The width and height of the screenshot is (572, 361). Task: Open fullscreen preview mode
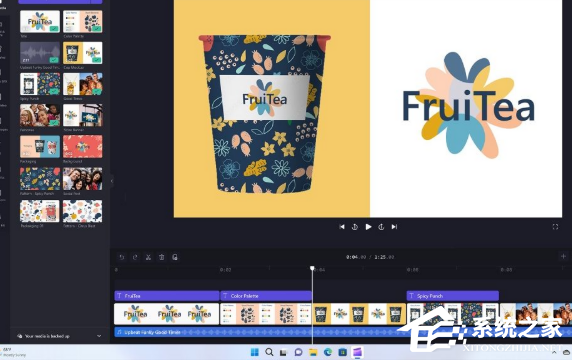555,227
